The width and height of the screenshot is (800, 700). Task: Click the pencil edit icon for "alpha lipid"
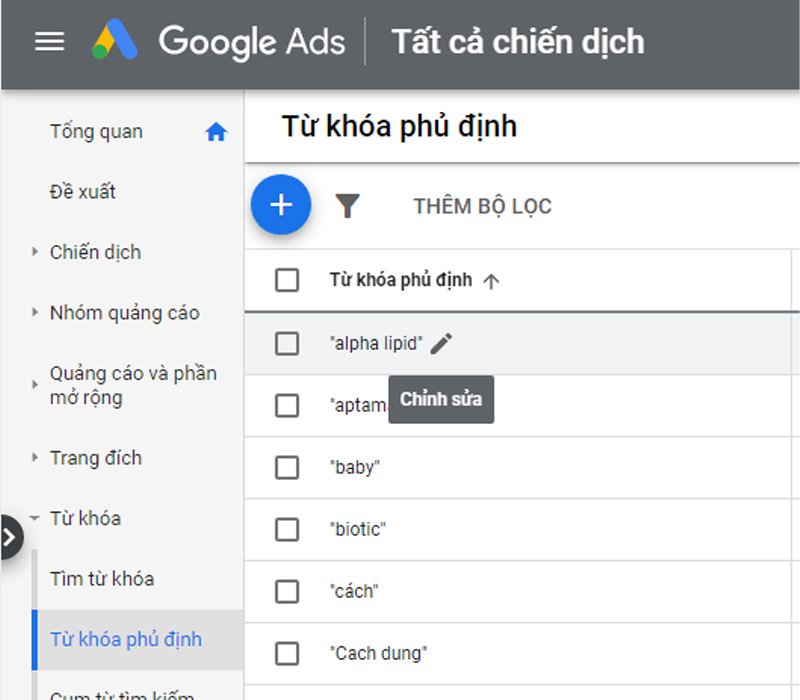(x=442, y=343)
